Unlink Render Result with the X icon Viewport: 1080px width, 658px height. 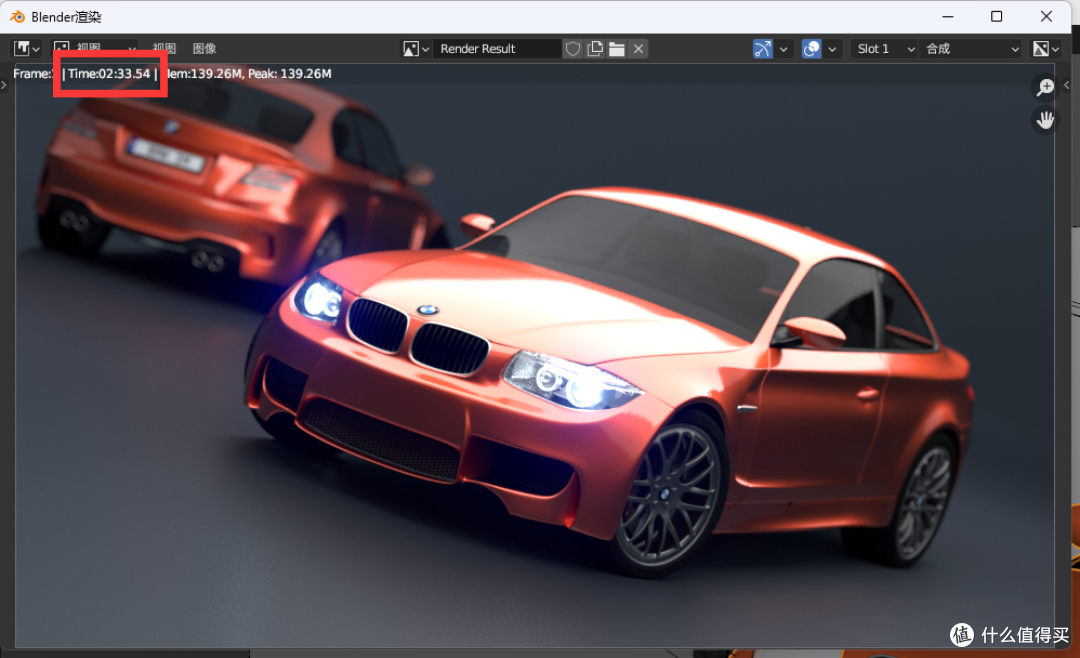pos(638,49)
